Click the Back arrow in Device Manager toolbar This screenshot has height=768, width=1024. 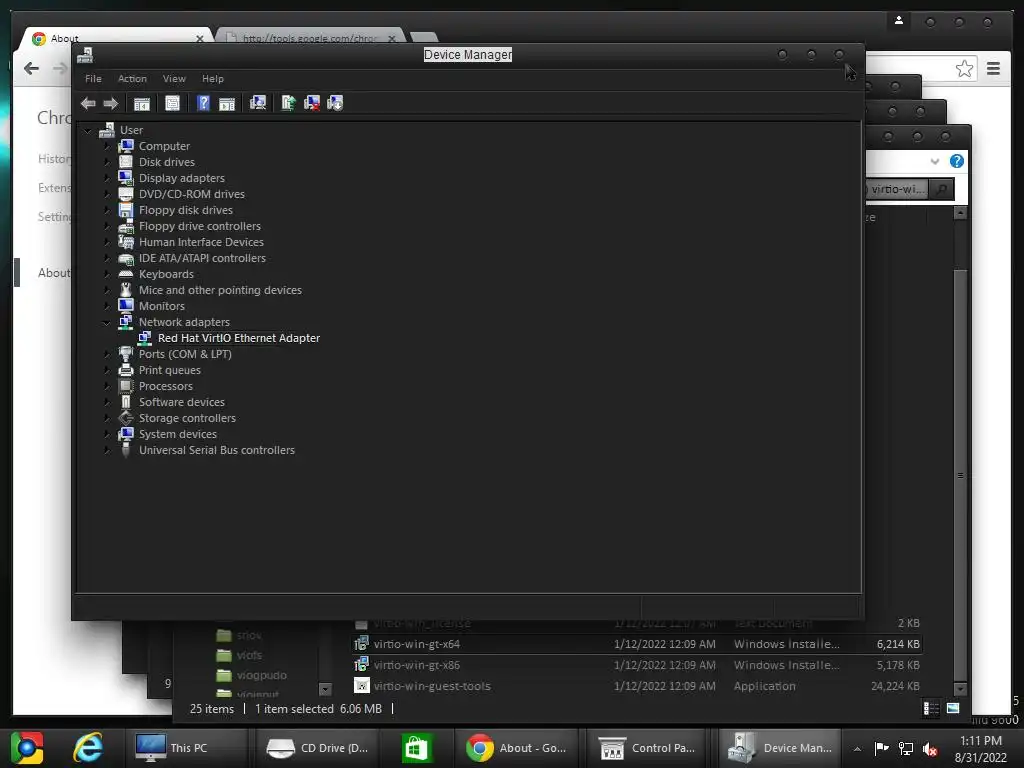pyautogui.click(x=88, y=103)
